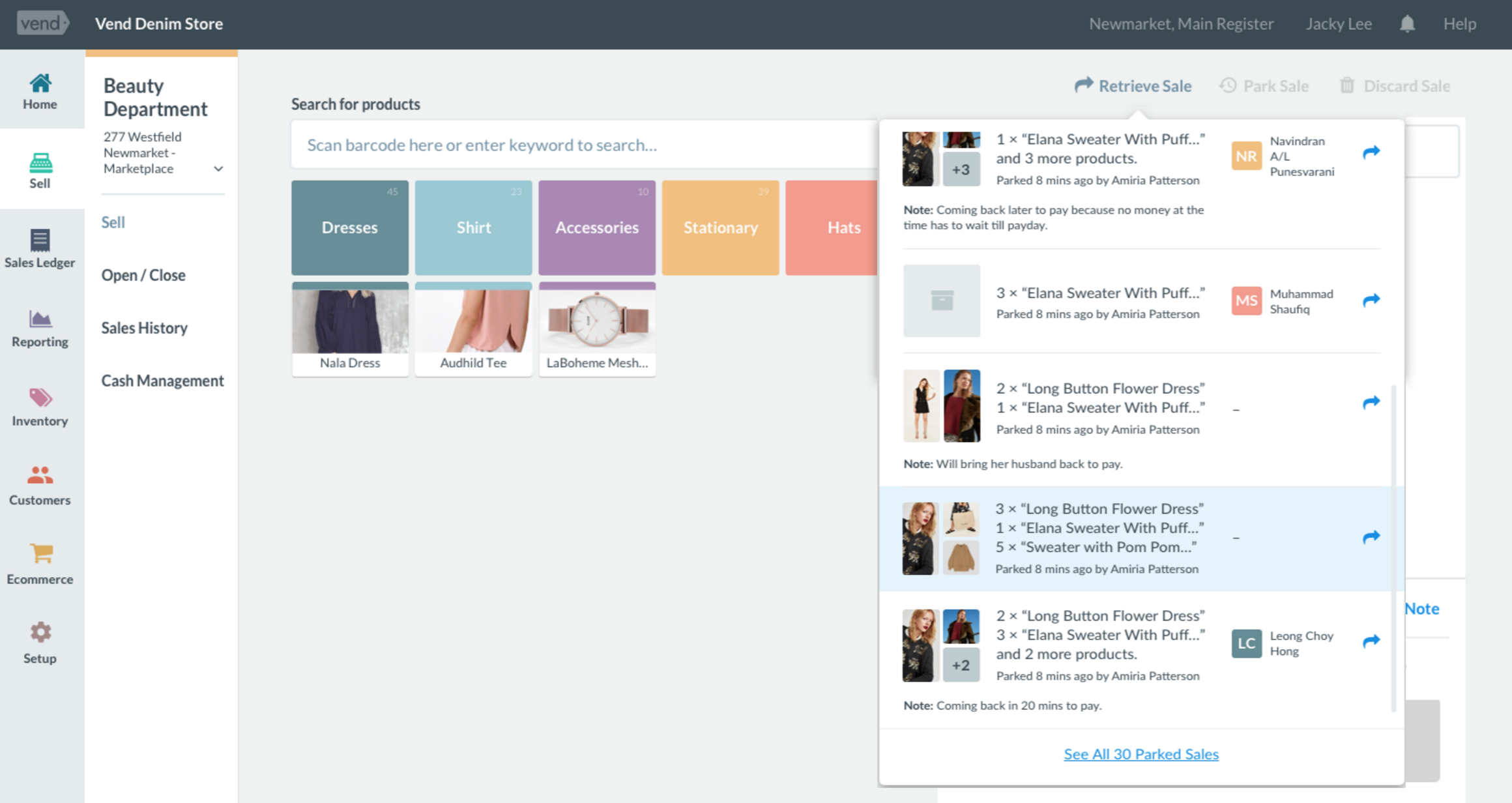The width and height of the screenshot is (1512, 803).
Task: Open the Inventory tag icon
Action: click(40, 398)
